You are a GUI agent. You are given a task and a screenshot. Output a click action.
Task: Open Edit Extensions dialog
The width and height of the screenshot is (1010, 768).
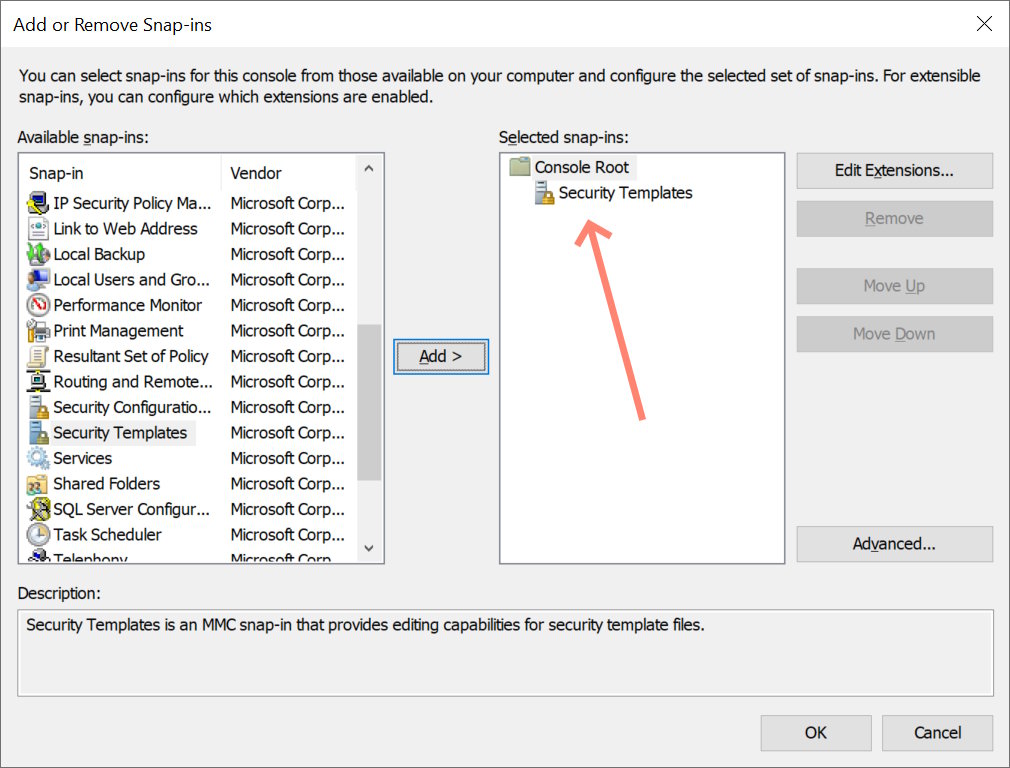pyautogui.click(x=894, y=170)
